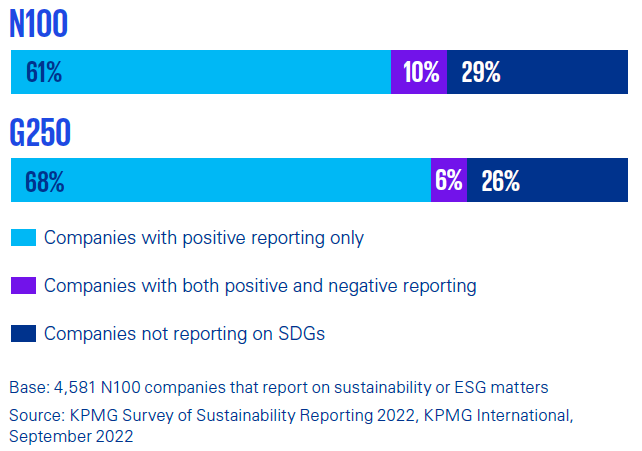Click 'Companies not reporting on SDGs' legend label
The width and height of the screenshot is (642, 451).
click(184, 334)
